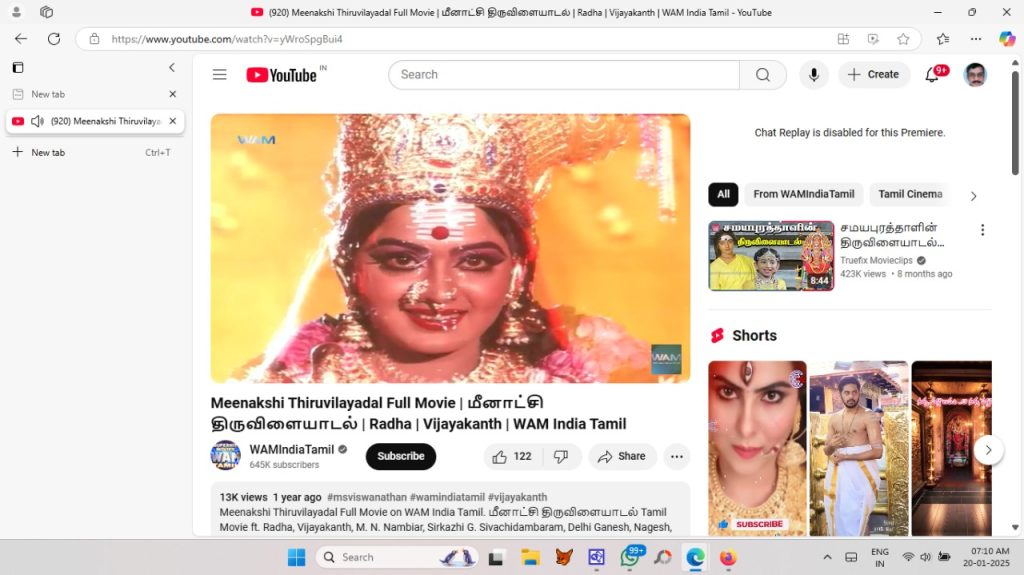Expand the video description box
Screen dimensions: 1024x575
[x=450, y=510]
